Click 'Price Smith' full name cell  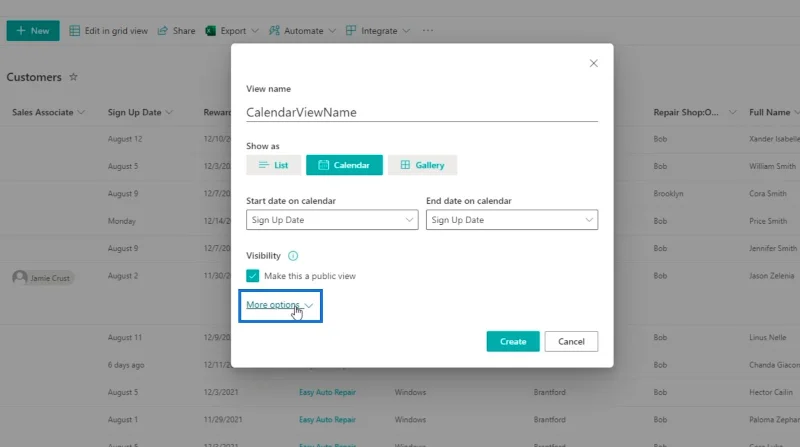[768, 221]
